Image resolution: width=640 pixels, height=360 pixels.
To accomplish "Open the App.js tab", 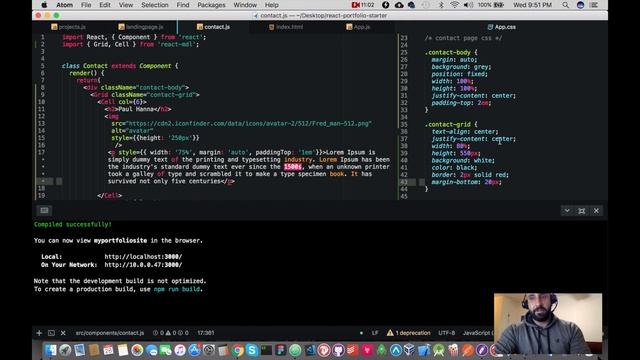I will (x=358, y=27).
